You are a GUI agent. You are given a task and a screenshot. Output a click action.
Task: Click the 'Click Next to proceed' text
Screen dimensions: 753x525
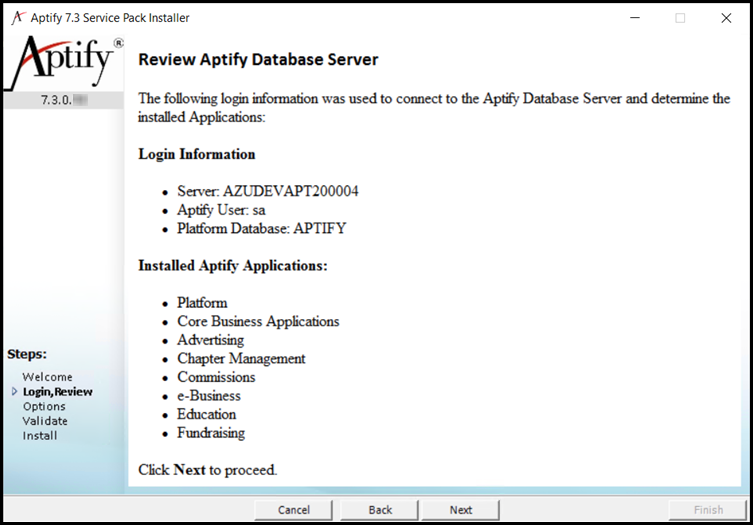[207, 470]
